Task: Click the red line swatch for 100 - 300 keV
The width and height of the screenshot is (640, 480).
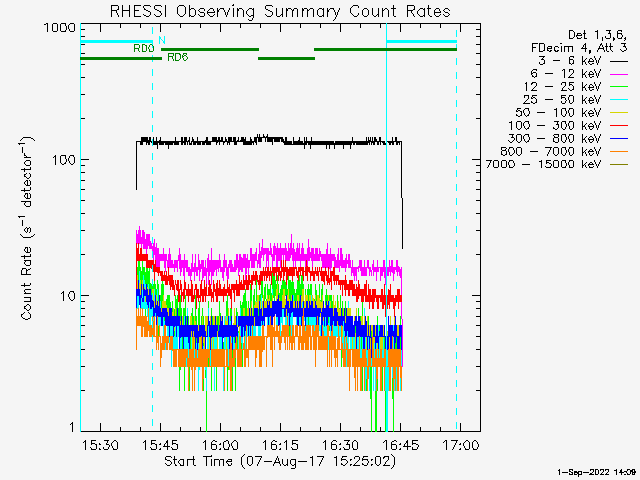Action: coord(619,126)
